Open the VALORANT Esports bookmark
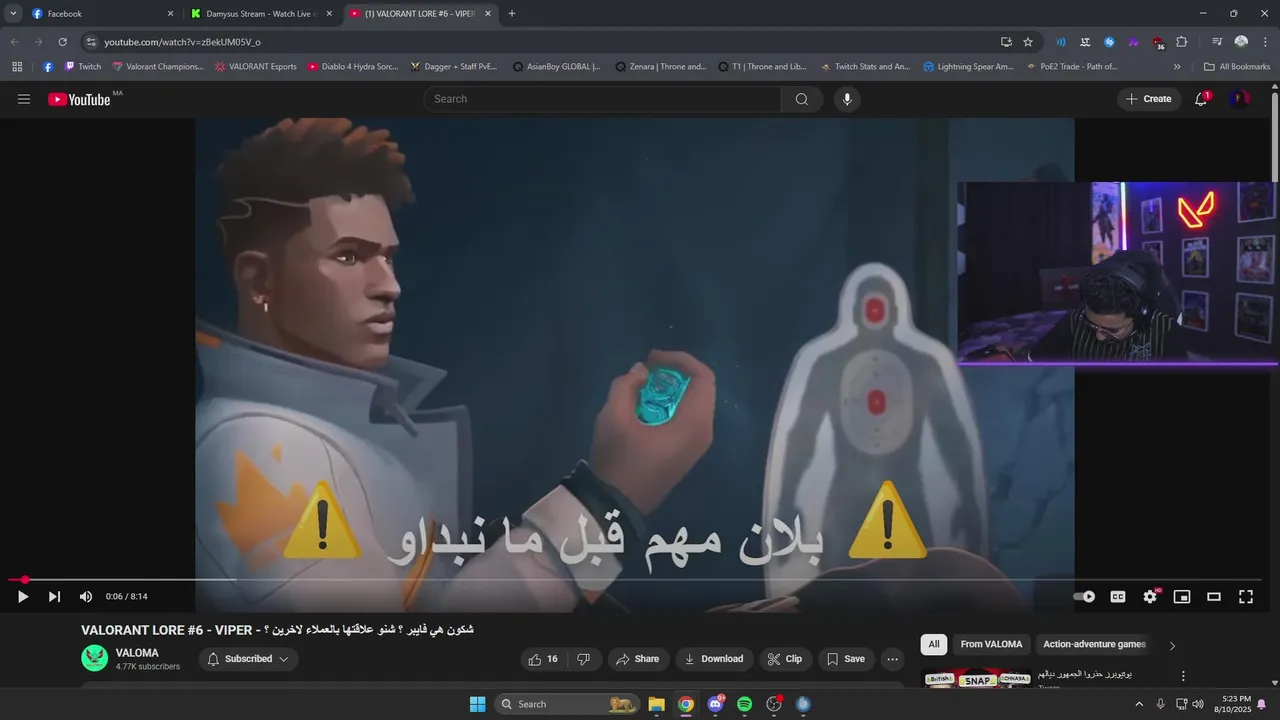 (x=255, y=67)
